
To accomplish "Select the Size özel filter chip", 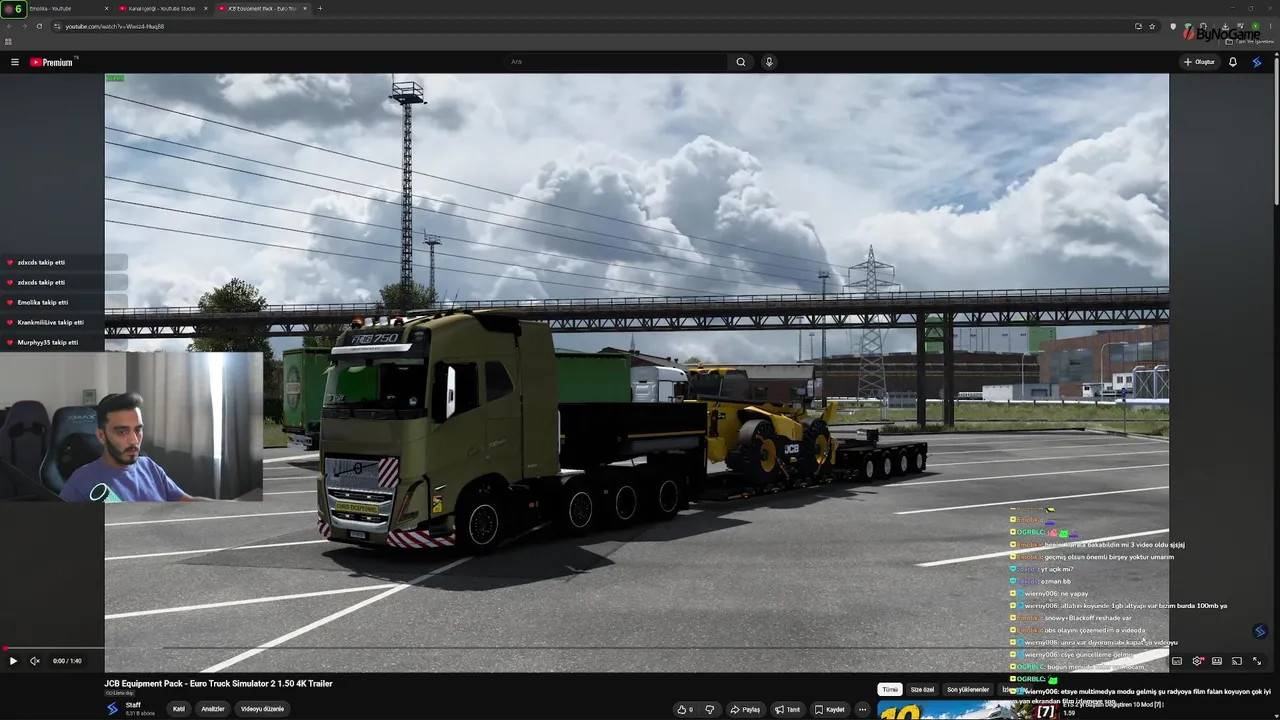I will pyautogui.click(x=922, y=689).
